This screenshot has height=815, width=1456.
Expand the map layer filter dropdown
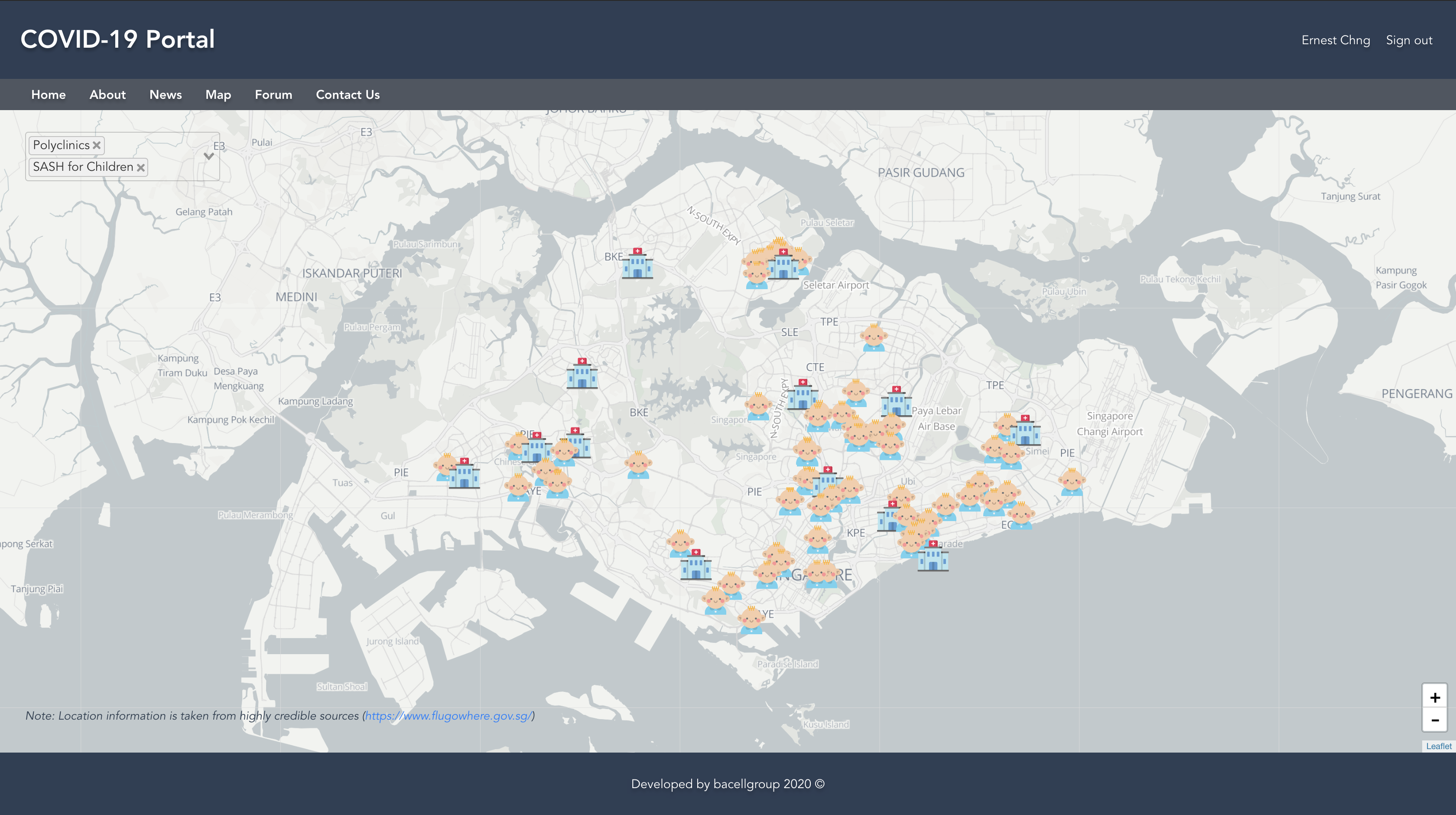208,156
